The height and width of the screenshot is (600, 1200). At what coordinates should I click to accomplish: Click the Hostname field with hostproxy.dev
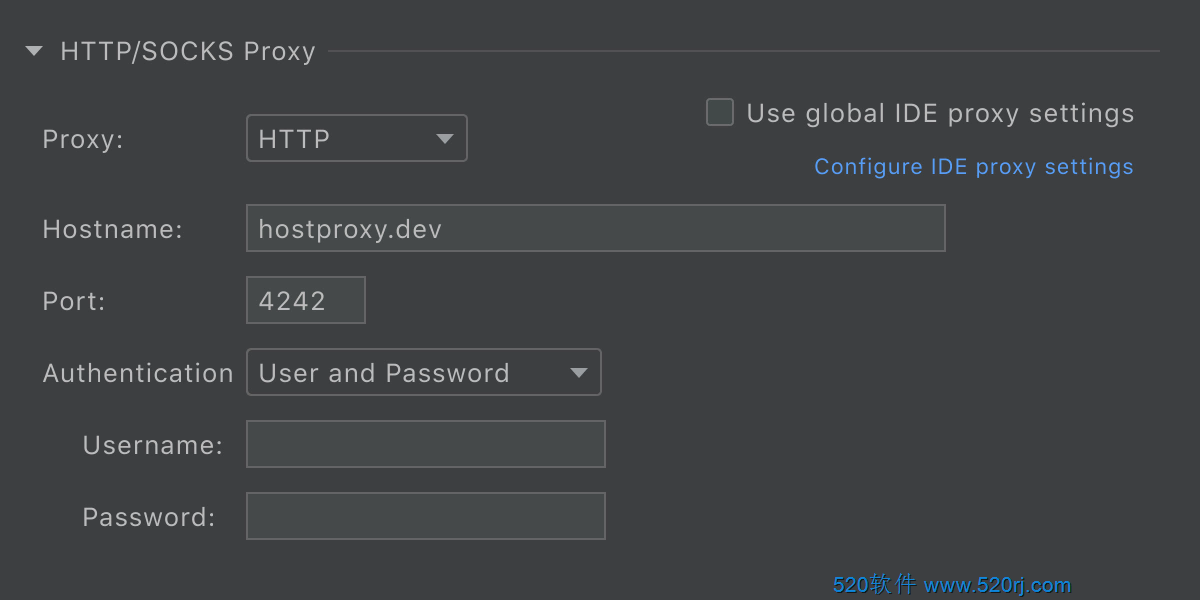click(596, 228)
